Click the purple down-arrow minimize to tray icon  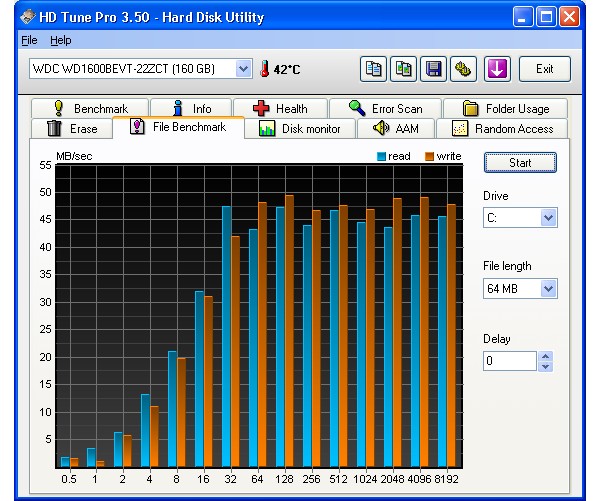click(x=497, y=69)
